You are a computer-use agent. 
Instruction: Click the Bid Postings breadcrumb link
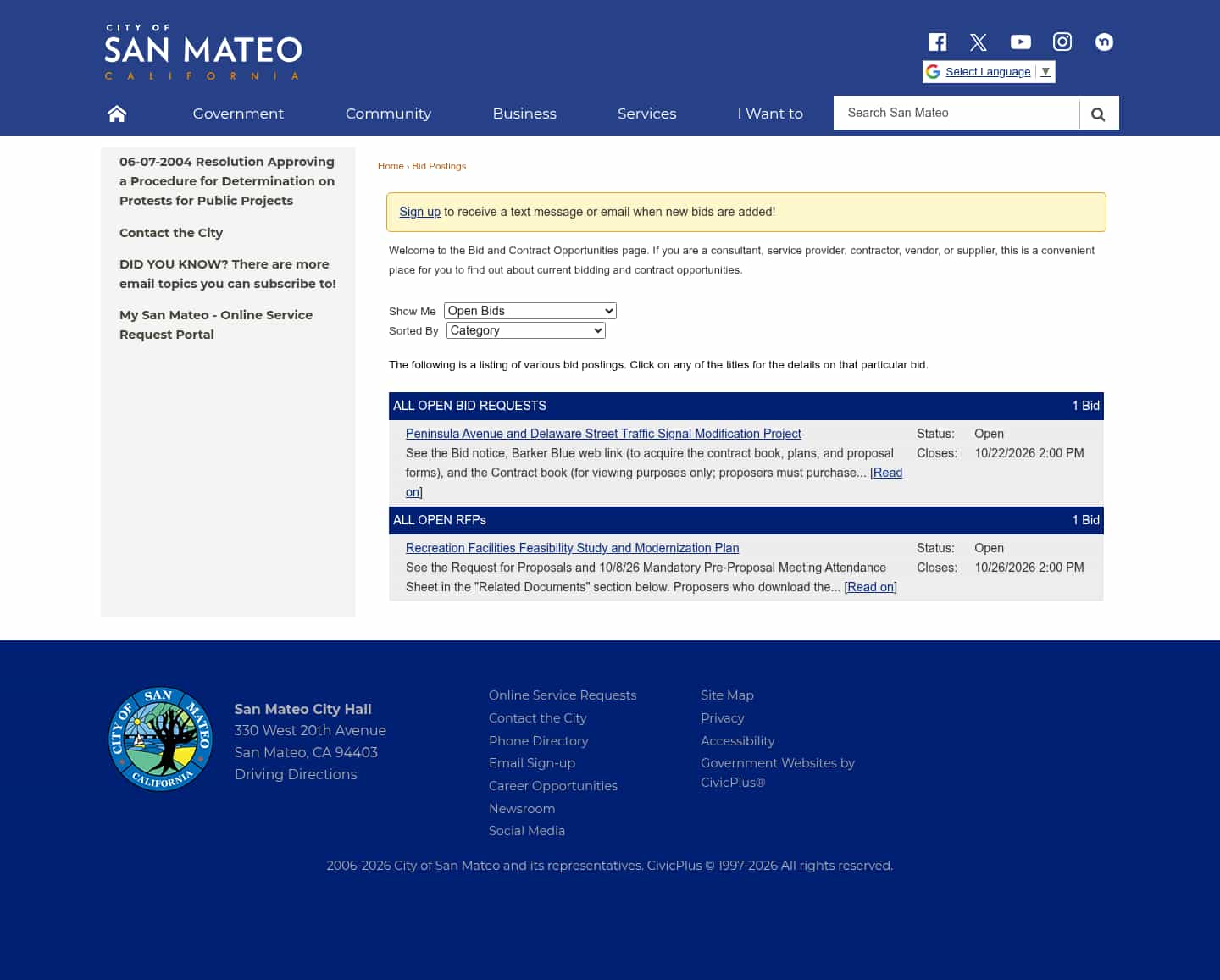439,166
